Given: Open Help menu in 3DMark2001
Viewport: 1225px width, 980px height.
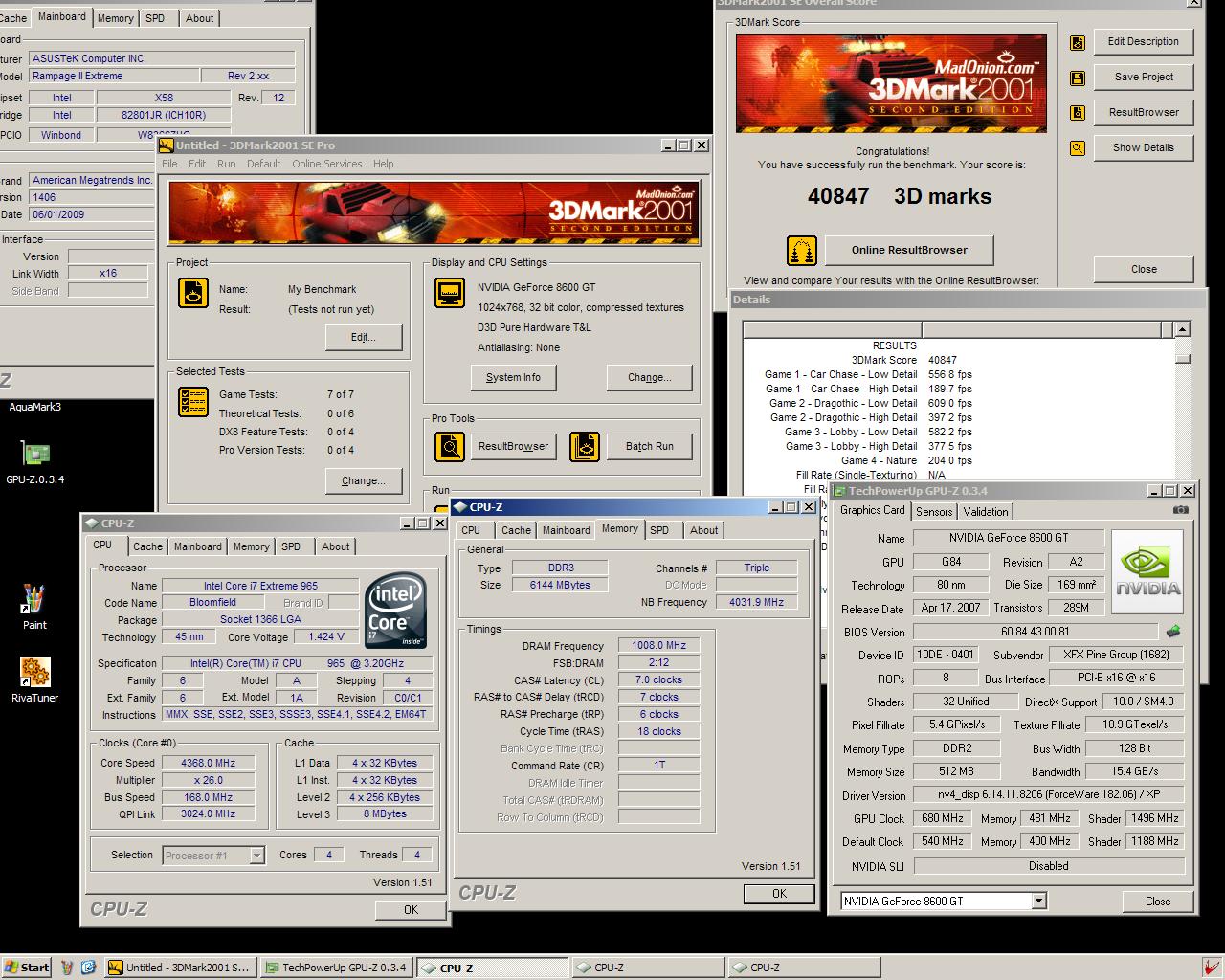Looking at the screenshot, I should point(383,164).
